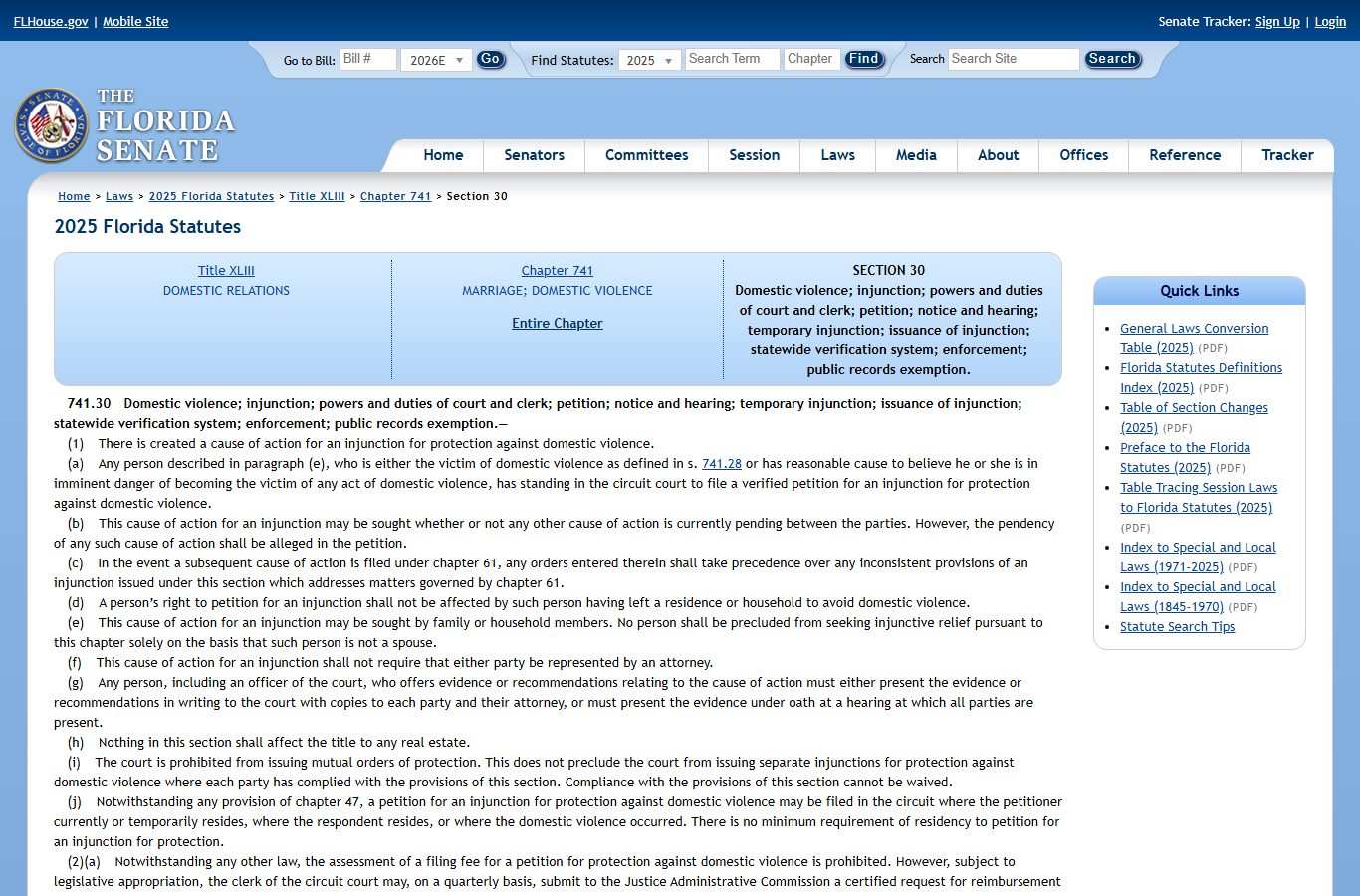
Task: Open the Home navigation tab
Action: coord(443,155)
